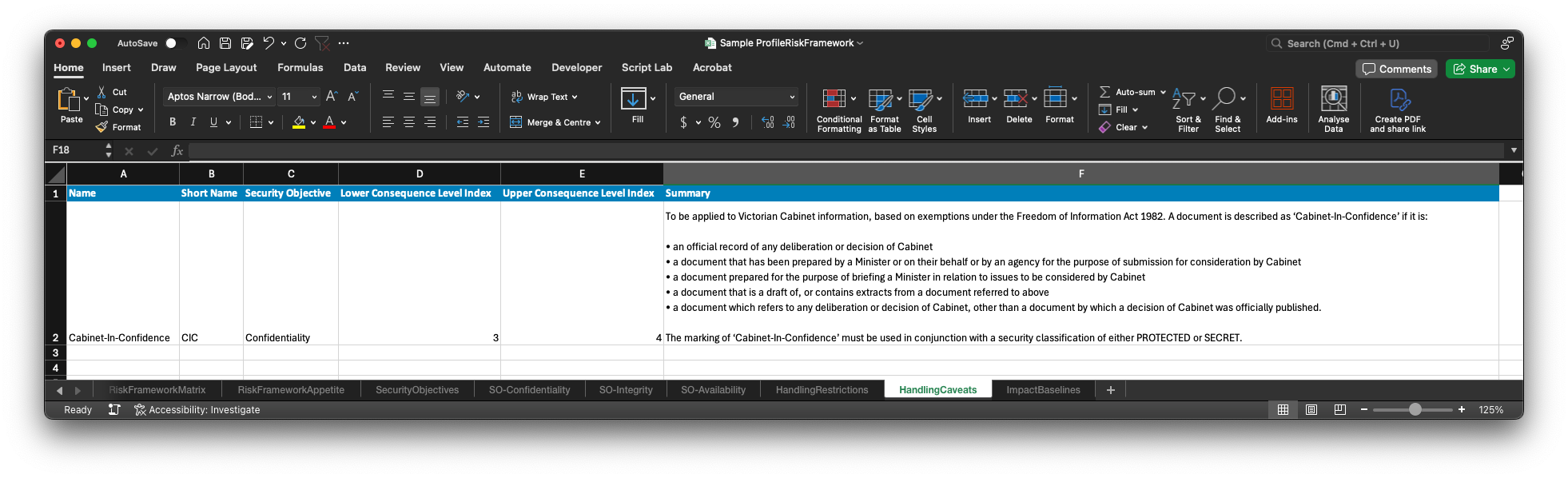The width and height of the screenshot is (1568, 478).
Task: Open the Formulas ribbon tab
Action: pos(300,68)
